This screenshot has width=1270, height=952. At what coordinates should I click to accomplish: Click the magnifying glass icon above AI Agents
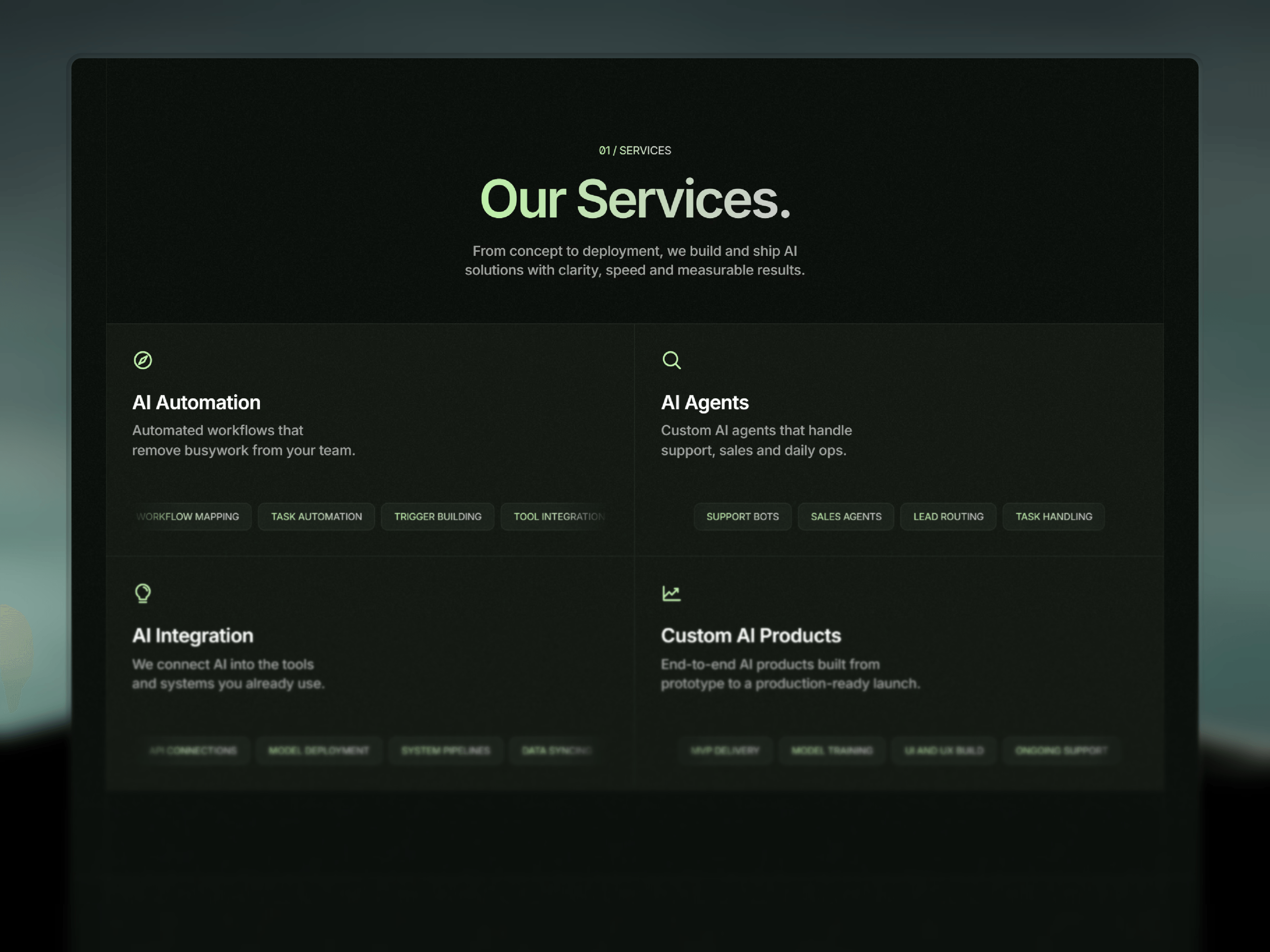tap(671, 360)
